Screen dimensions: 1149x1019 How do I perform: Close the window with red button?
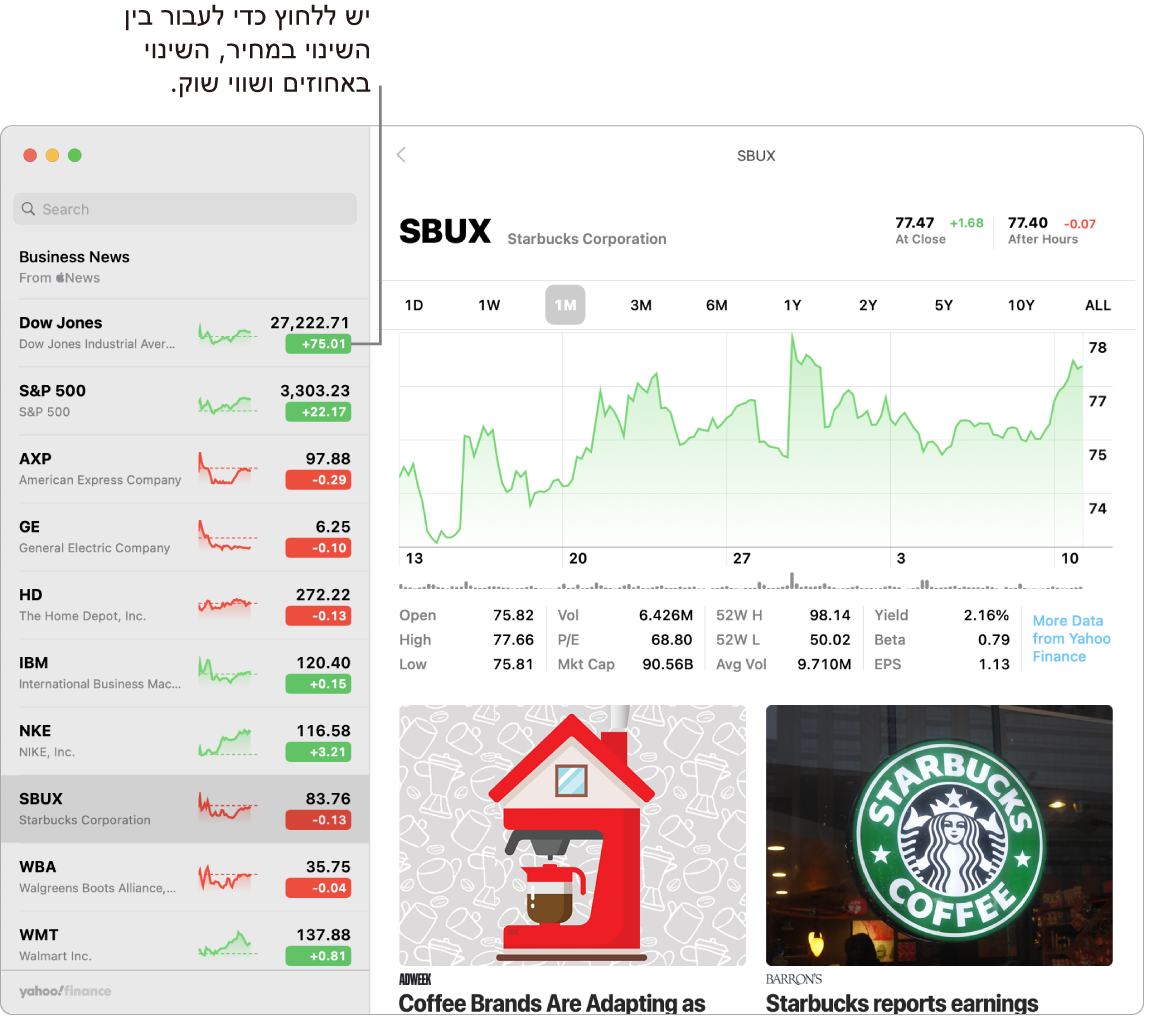pos(30,155)
